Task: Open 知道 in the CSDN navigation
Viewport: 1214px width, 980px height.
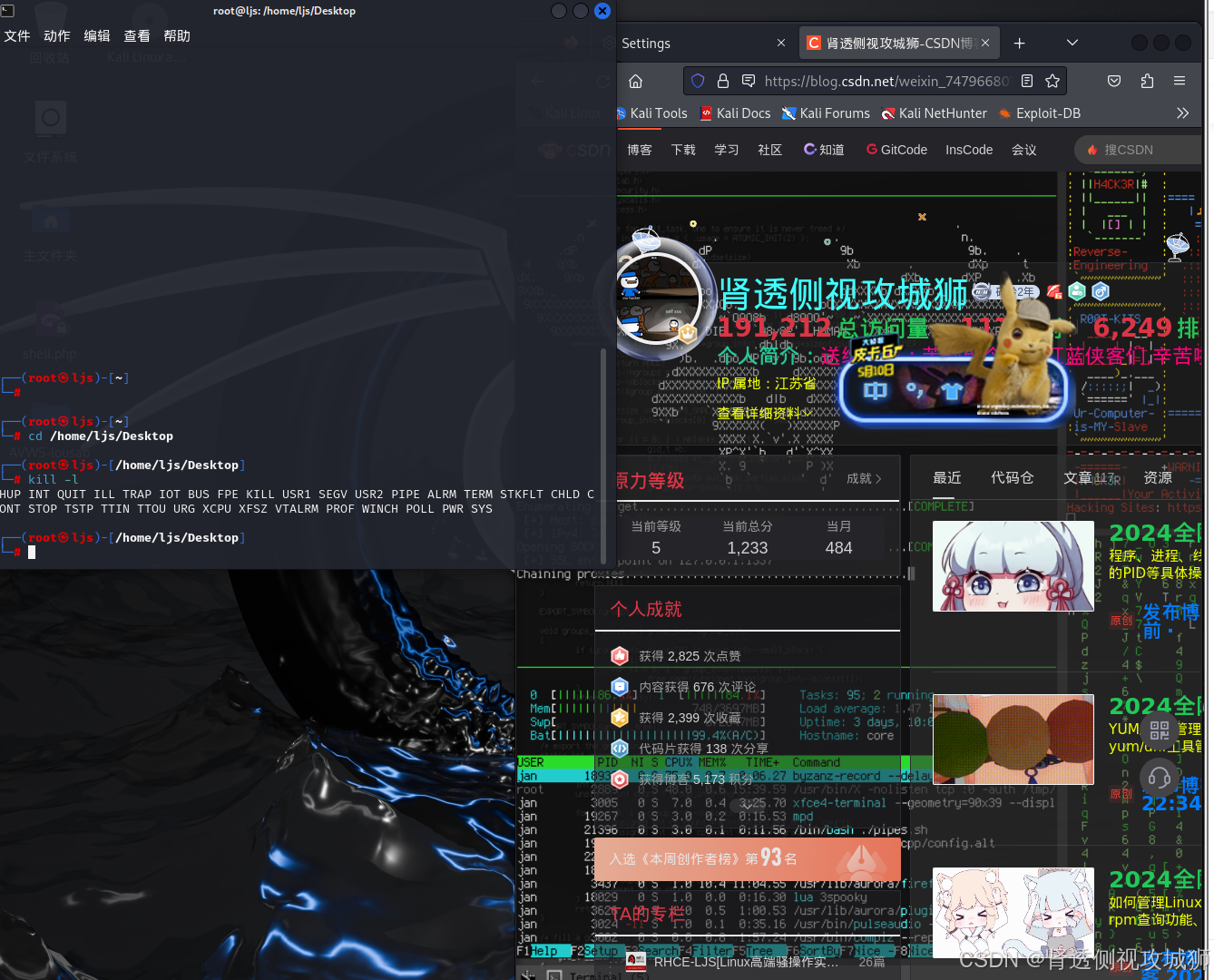Action: tap(824, 150)
